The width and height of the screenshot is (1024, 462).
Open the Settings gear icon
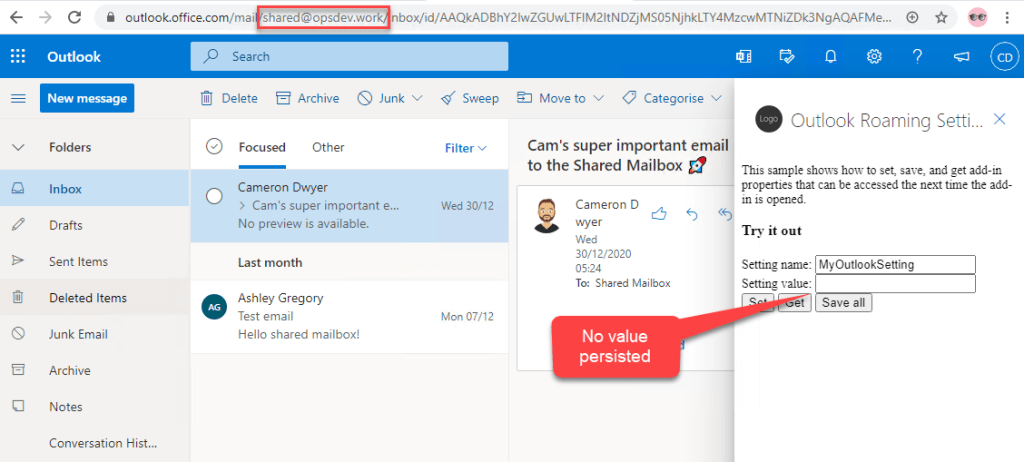point(873,57)
